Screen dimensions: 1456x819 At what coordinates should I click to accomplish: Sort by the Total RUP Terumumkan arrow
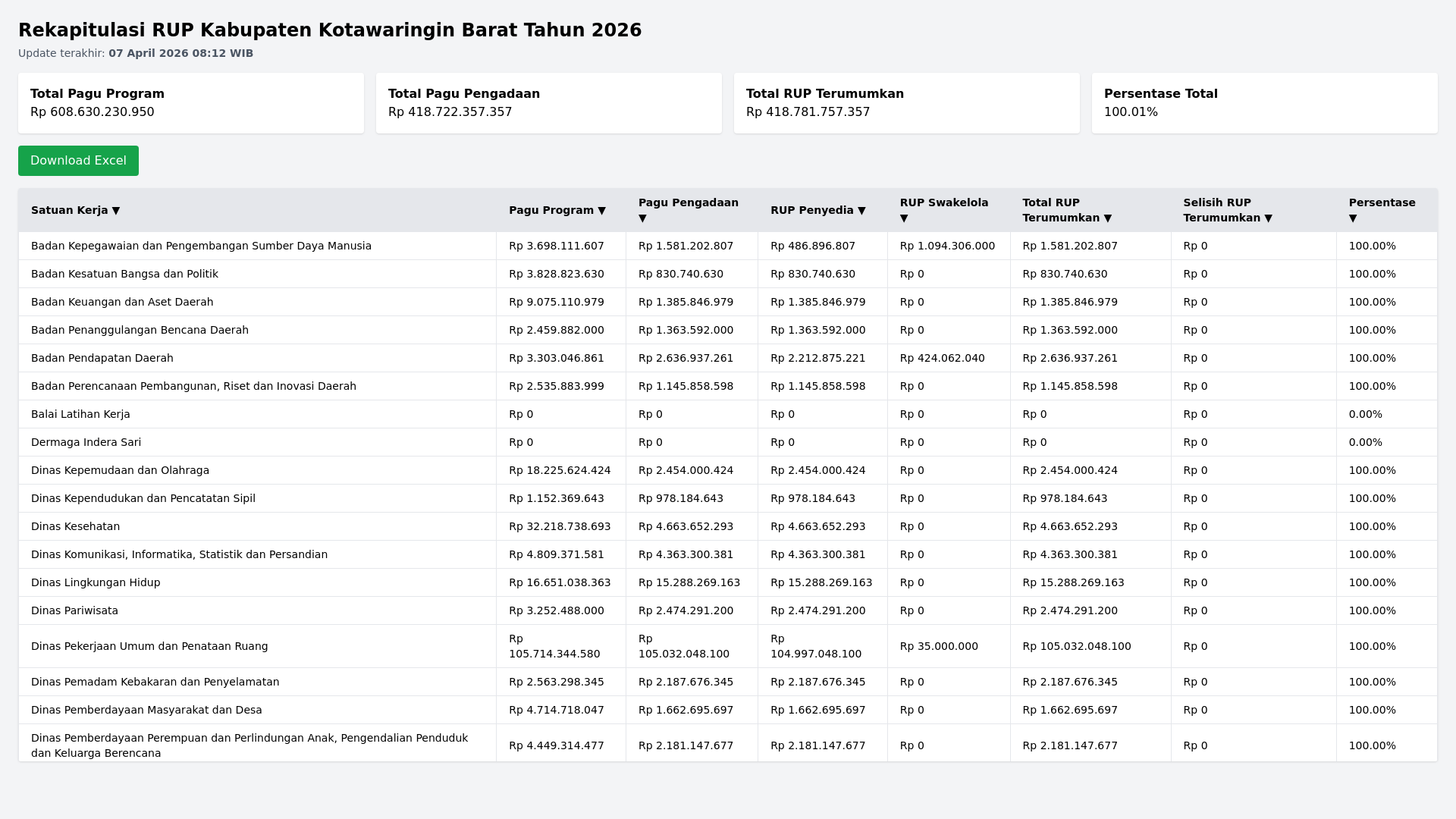1108,218
